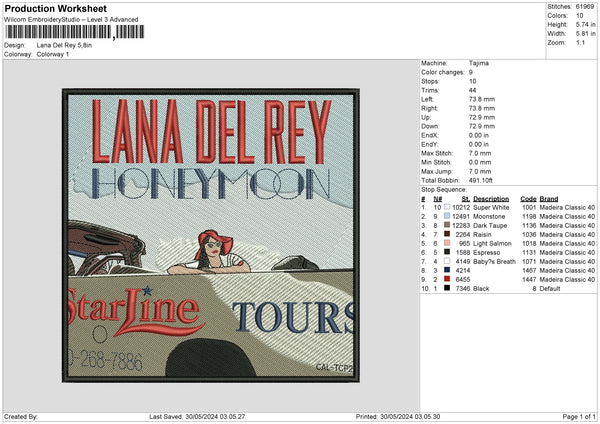Click the Page 1 of 1 footer text
Image resolution: width=600 pixels, height=424 pixels.
[579, 416]
